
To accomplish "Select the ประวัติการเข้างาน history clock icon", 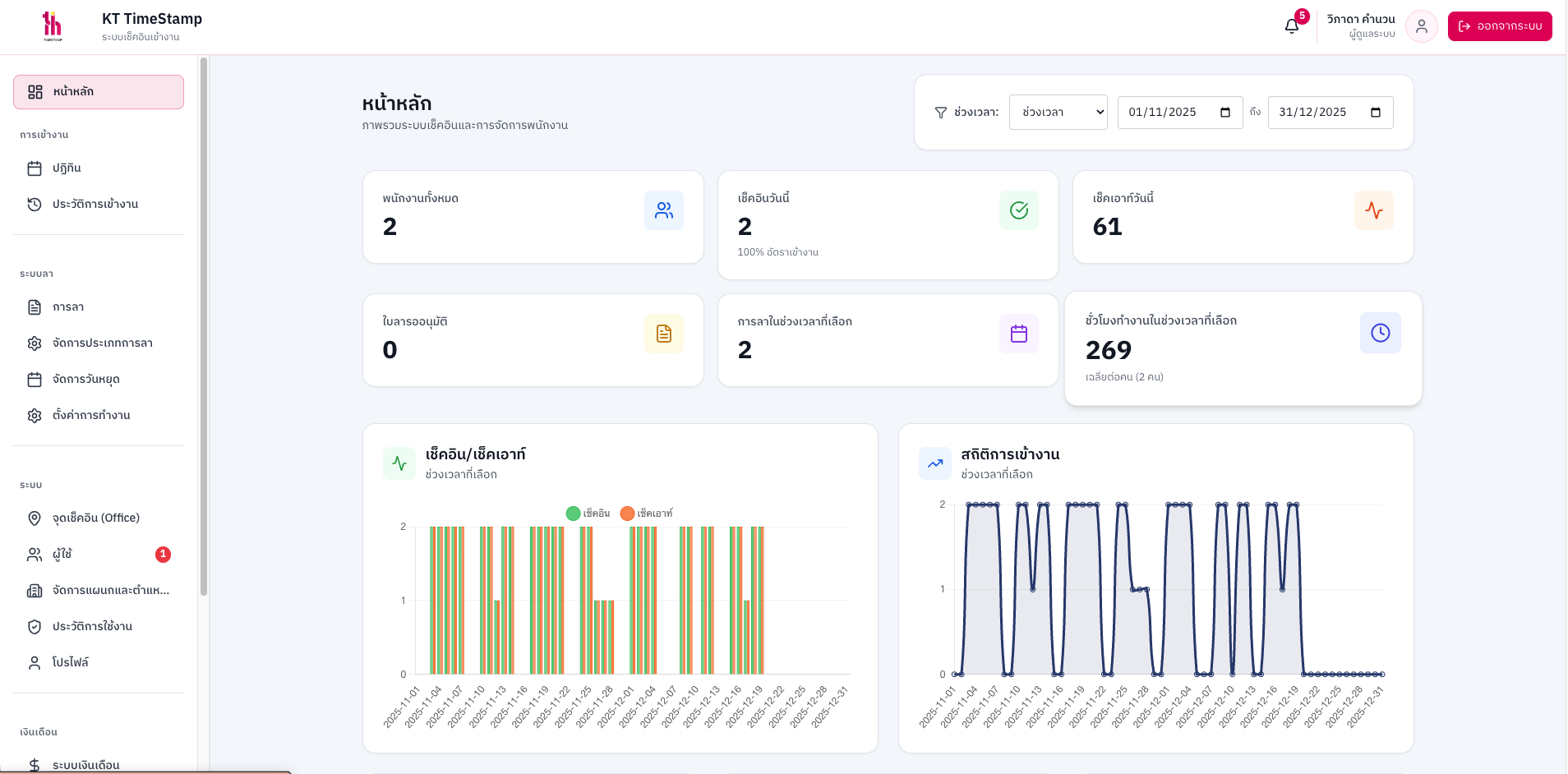I will tap(35, 204).
